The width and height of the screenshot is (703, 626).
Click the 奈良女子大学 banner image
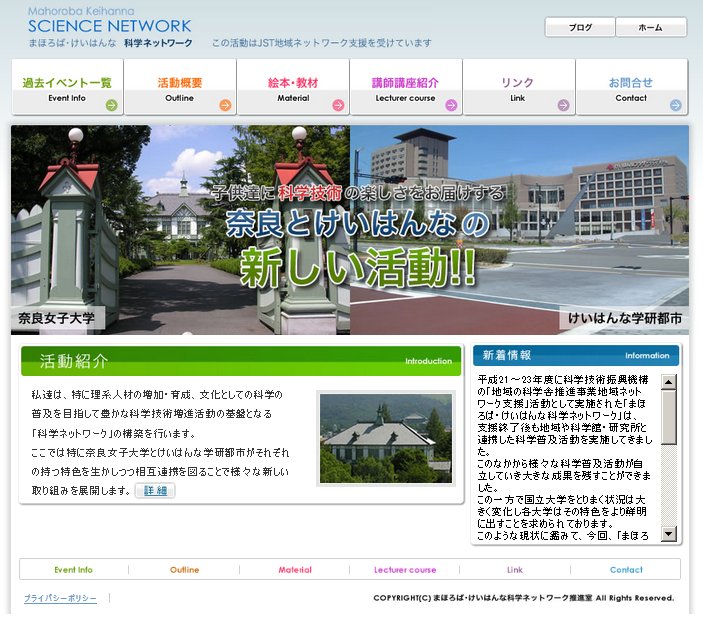click(180, 230)
